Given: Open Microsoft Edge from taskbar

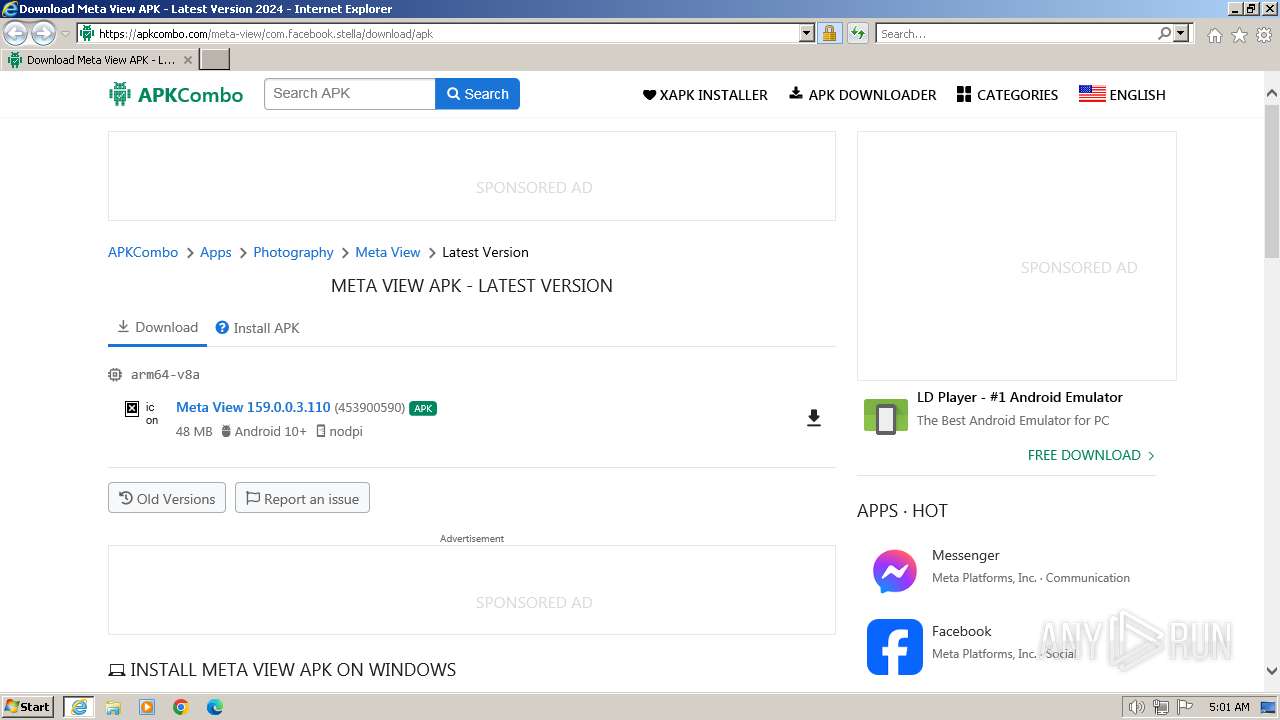Looking at the screenshot, I should pos(215,707).
